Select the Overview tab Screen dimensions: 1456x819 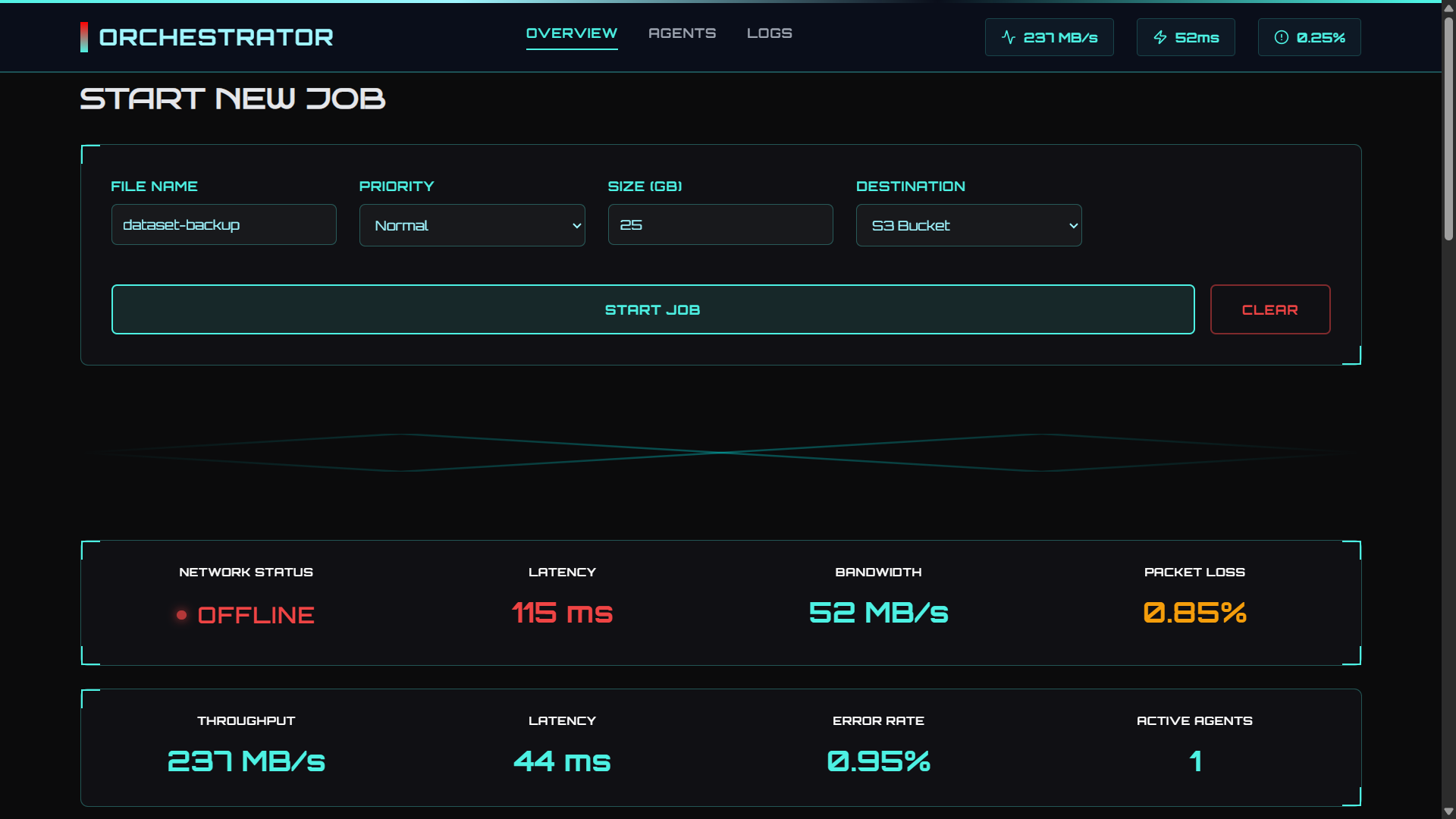pyautogui.click(x=572, y=33)
